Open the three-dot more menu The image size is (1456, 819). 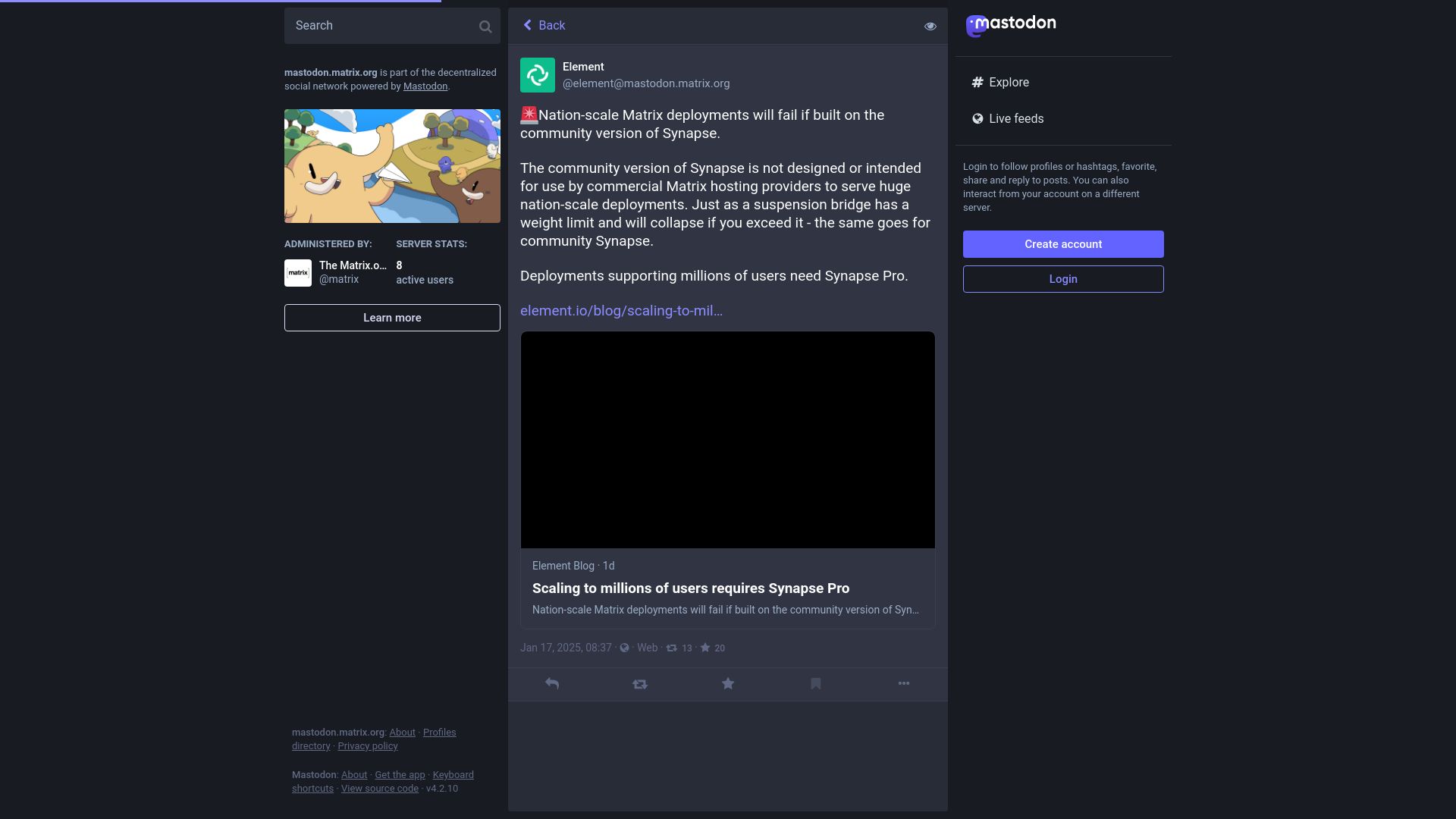pyautogui.click(x=904, y=683)
